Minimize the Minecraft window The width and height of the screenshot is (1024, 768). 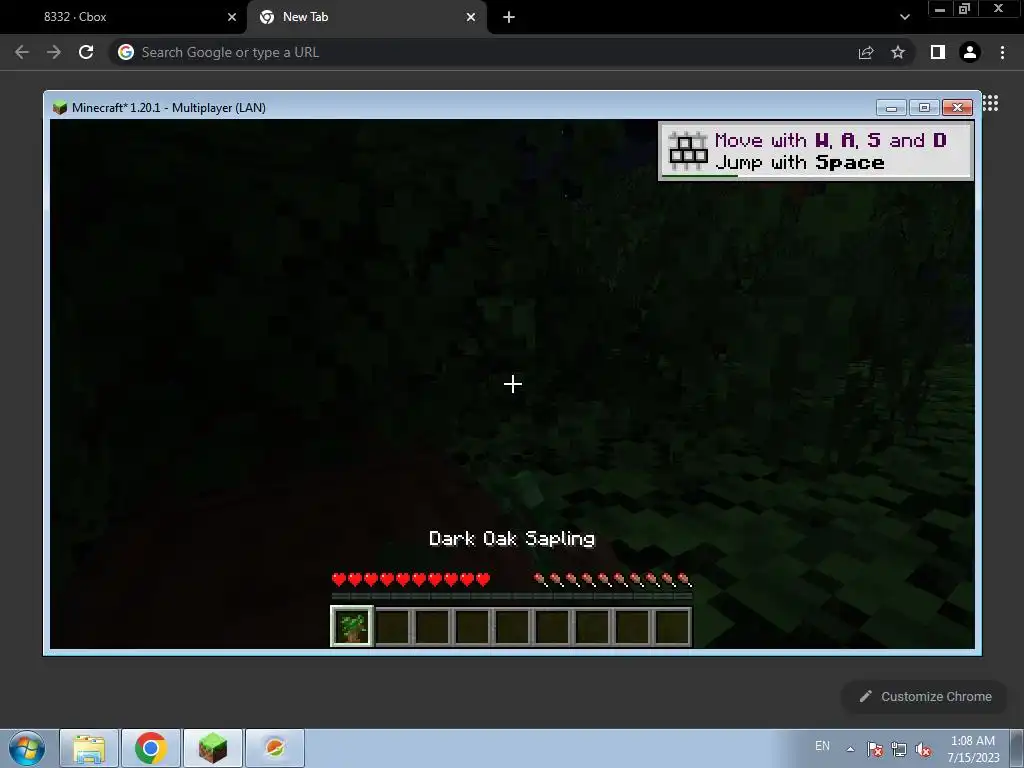click(891, 108)
